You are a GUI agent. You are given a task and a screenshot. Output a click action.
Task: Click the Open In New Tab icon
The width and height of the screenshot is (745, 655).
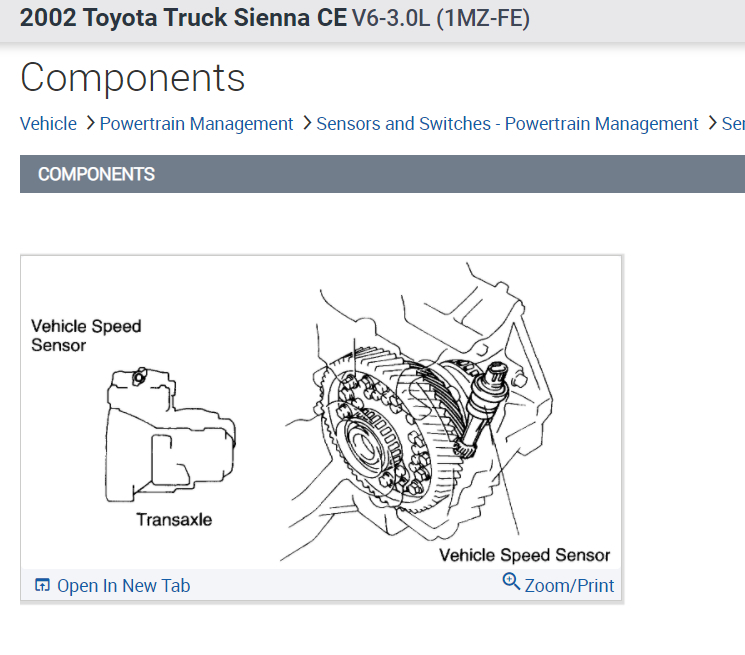(42, 586)
